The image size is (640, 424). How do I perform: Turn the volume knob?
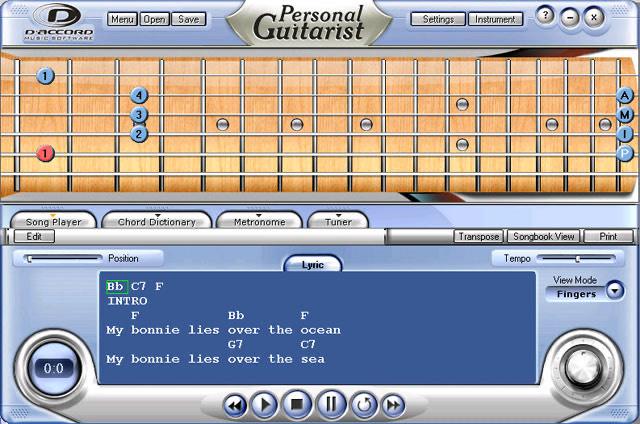pos(583,369)
